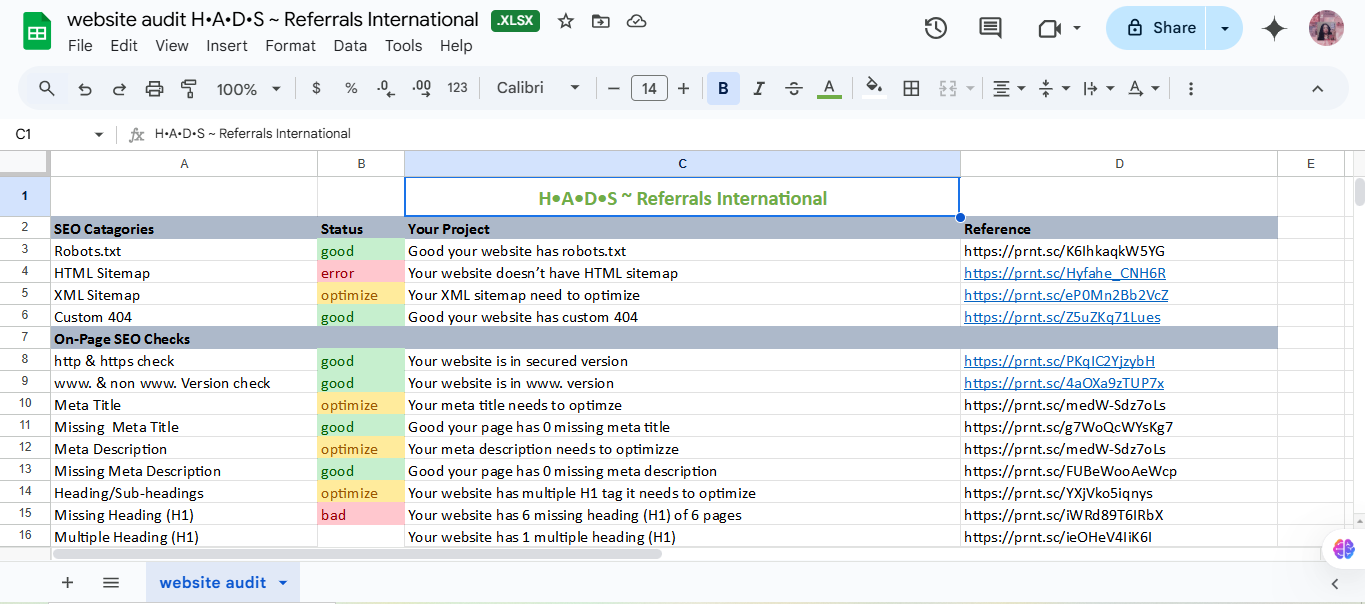Add a new sheet with the plus button

[67, 582]
